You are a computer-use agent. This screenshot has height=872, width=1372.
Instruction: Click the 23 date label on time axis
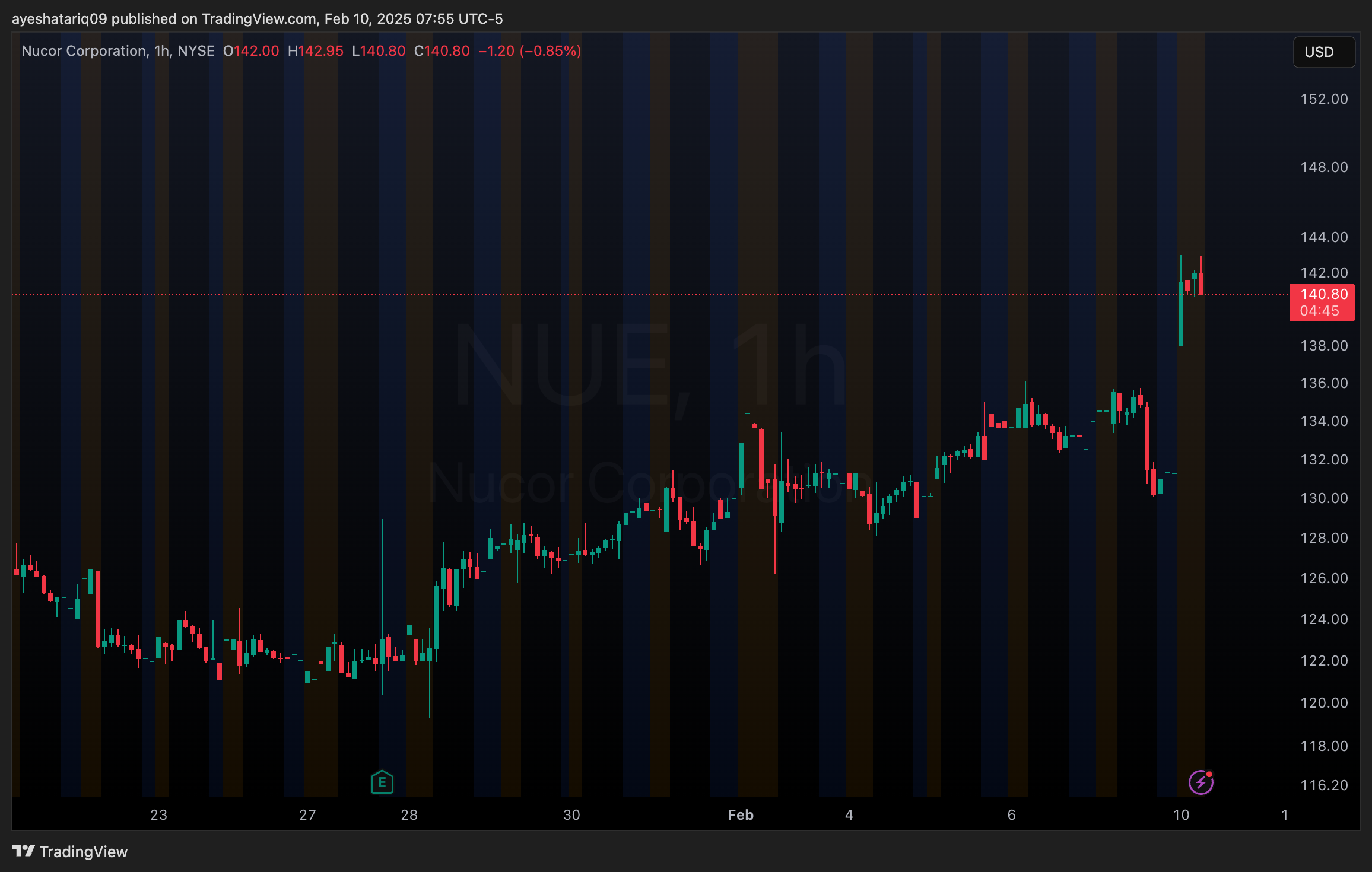point(158,815)
